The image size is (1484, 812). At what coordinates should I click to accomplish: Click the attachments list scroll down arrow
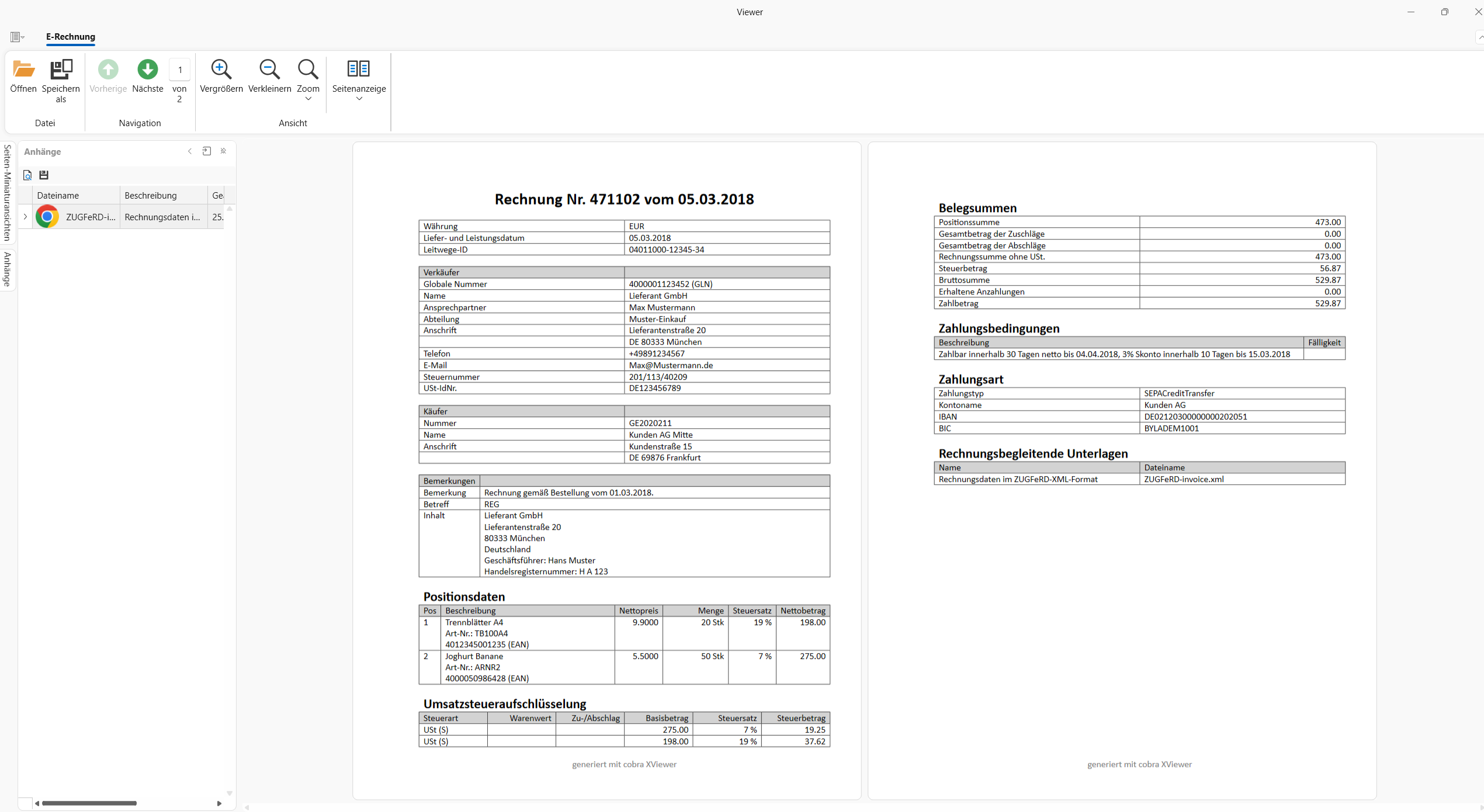tap(230, 793)
